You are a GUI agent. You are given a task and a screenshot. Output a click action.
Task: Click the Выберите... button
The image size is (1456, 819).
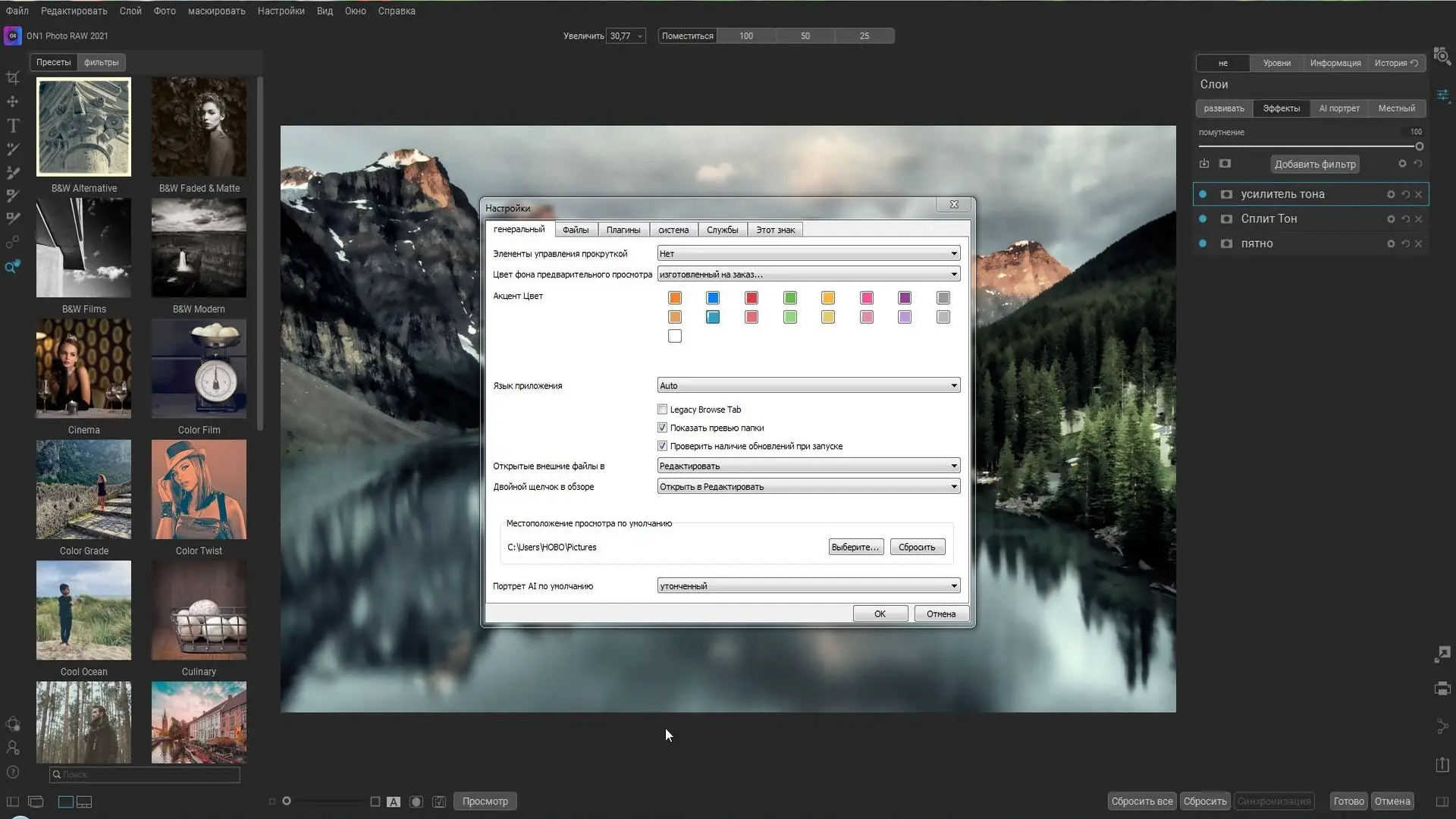855,548
